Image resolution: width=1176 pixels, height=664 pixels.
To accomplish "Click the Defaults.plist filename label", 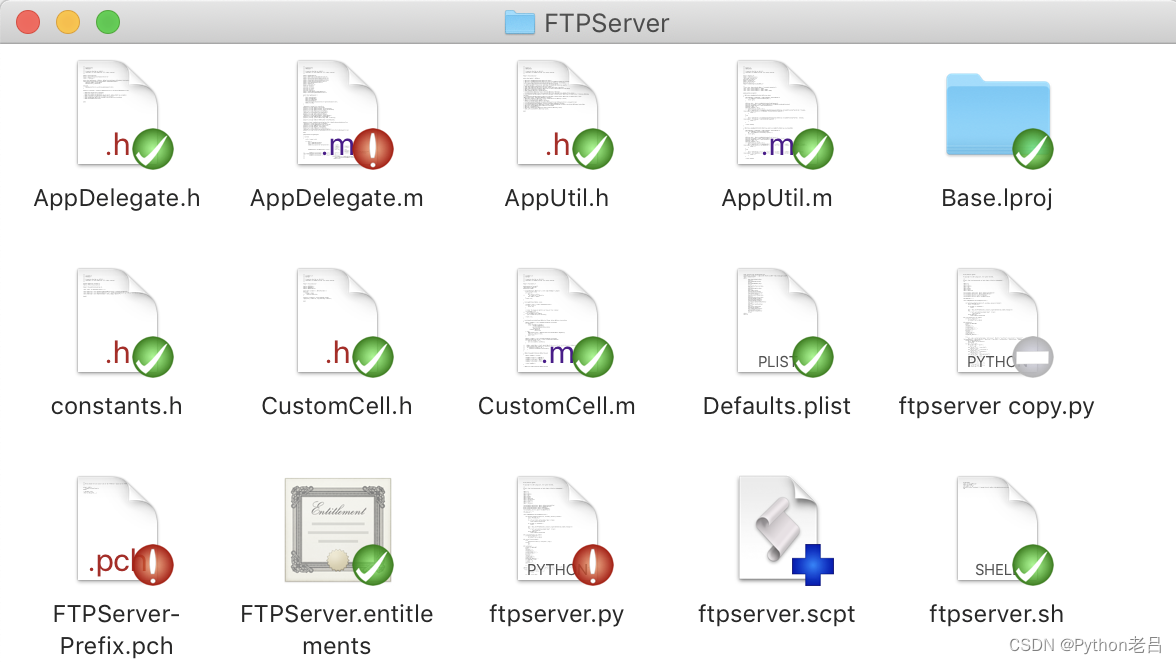I will [x=777, y=406].
